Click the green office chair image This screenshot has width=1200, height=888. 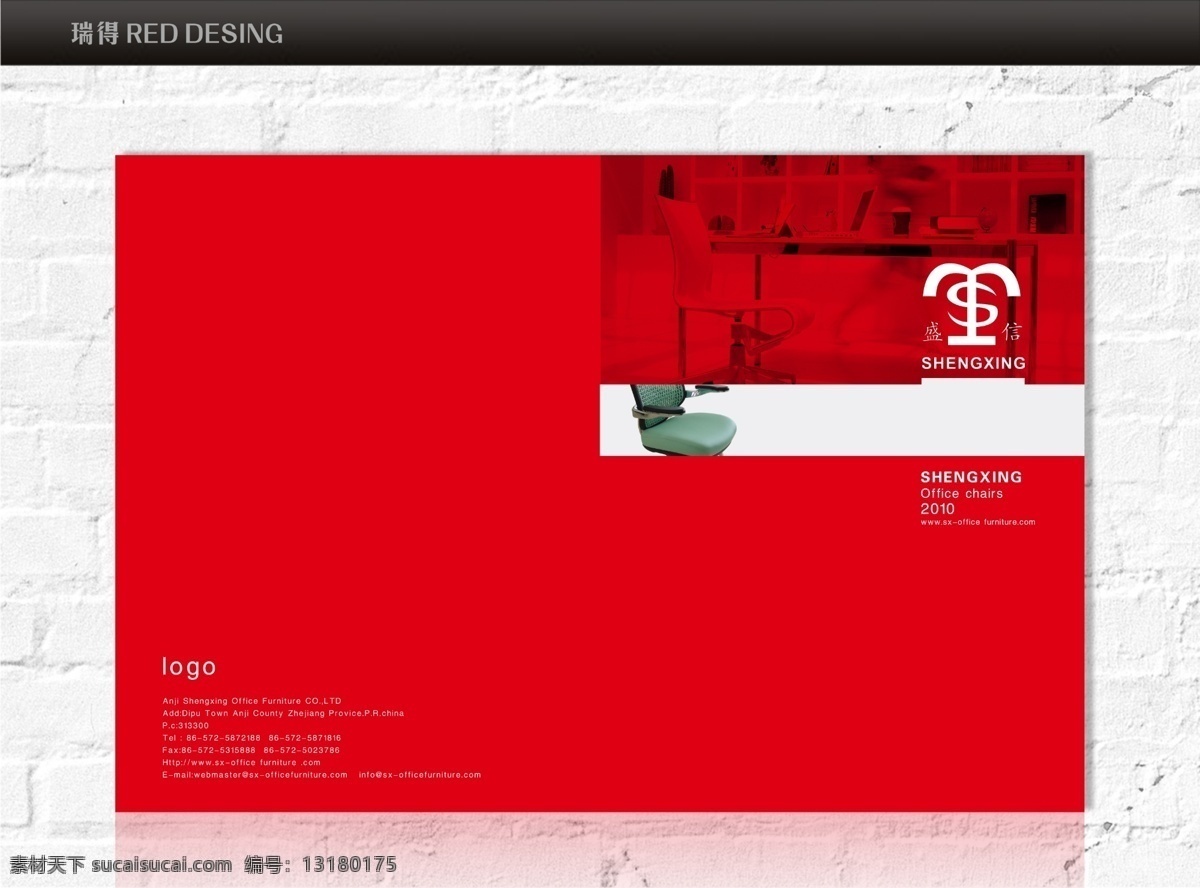coord(683,420)
